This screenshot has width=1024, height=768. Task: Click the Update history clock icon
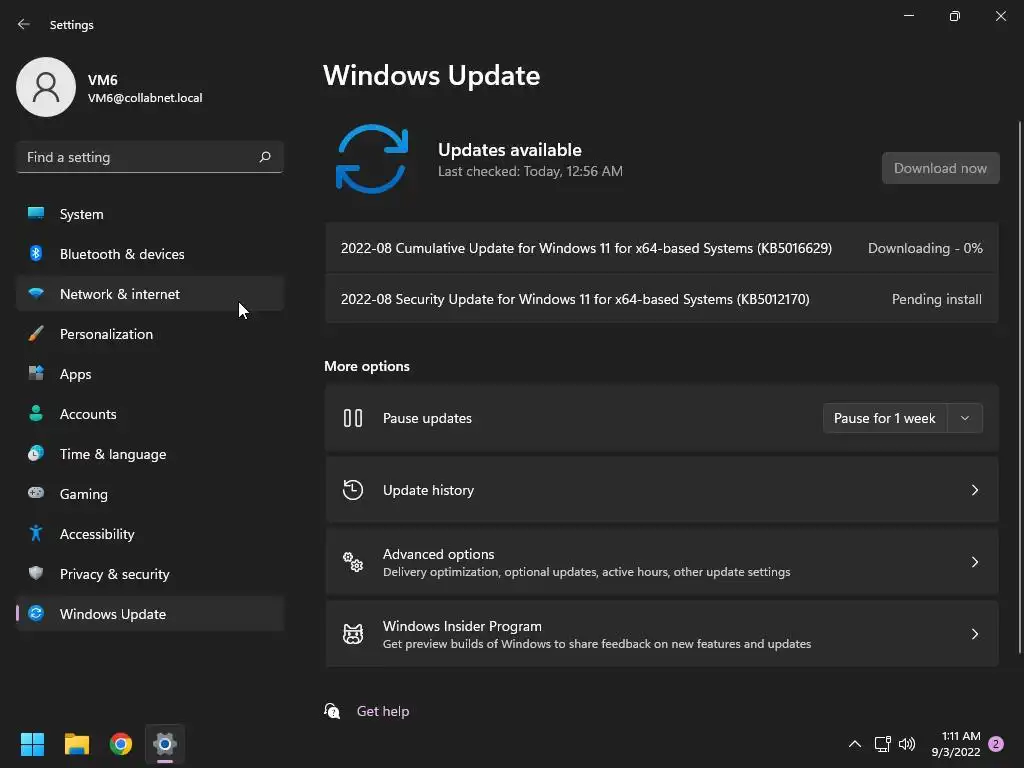coord(353,490)
